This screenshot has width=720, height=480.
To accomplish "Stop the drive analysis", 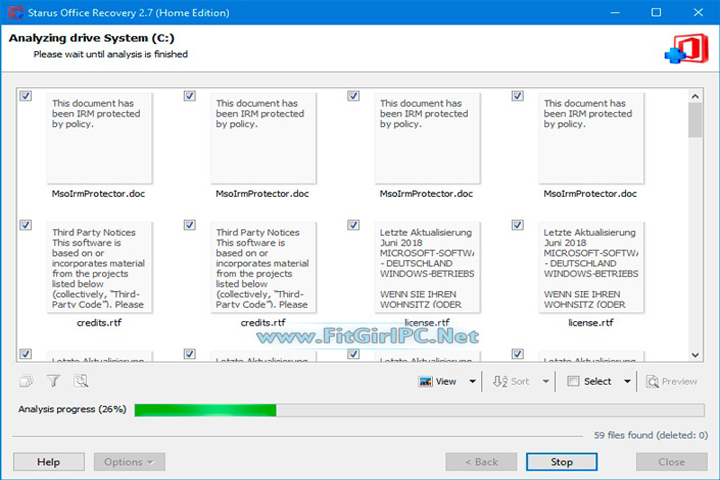I will pyautogui.click(x=562, y=462).
